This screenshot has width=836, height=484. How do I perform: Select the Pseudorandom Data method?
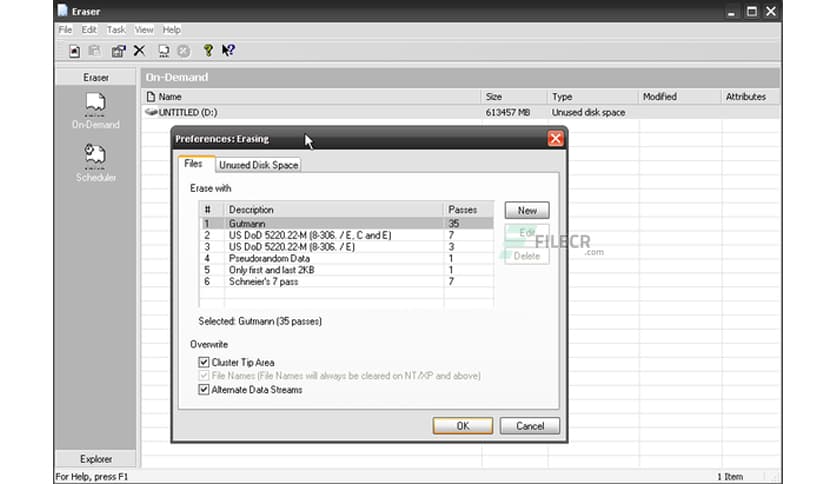click(x=347, y=259)
